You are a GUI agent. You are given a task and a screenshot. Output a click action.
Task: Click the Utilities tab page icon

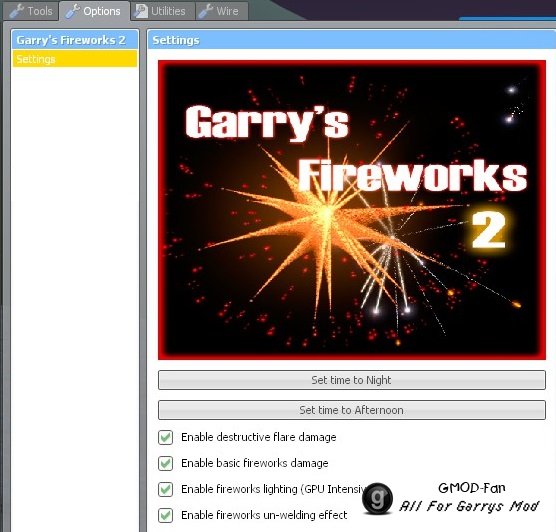(x=141, y=11)
